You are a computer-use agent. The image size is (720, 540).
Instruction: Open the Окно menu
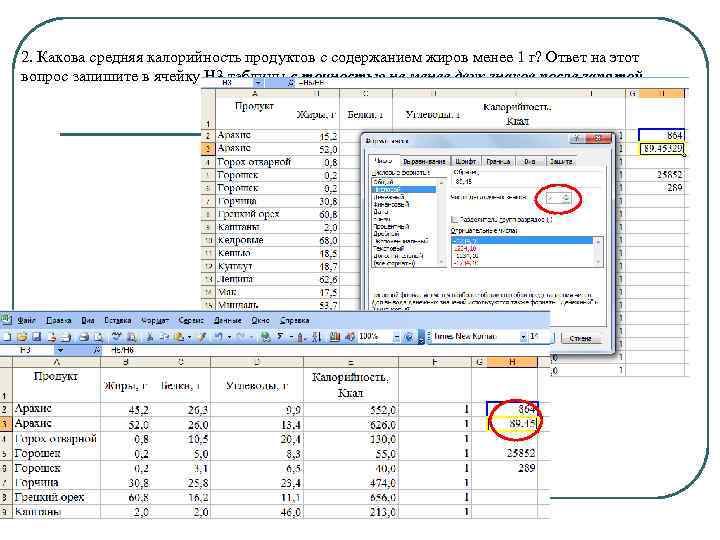260,320
